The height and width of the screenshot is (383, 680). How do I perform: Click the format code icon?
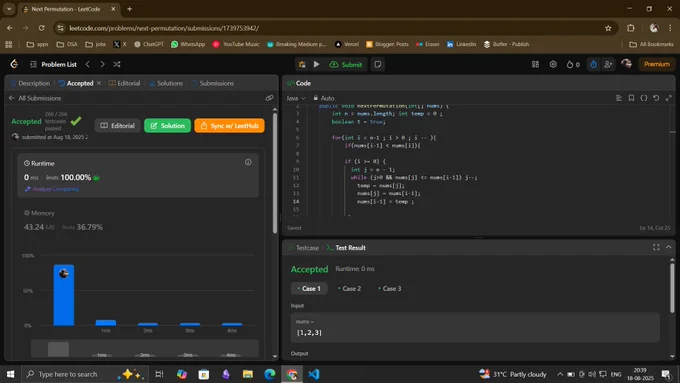point(619,98)
